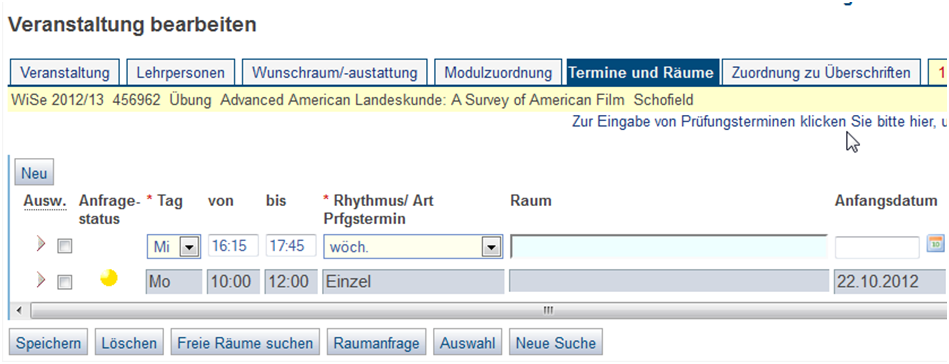Viewport: 949px width, 364px height.
Task: Go to the Wunschraum/-ausstattung tab
Action: point(335,73)
